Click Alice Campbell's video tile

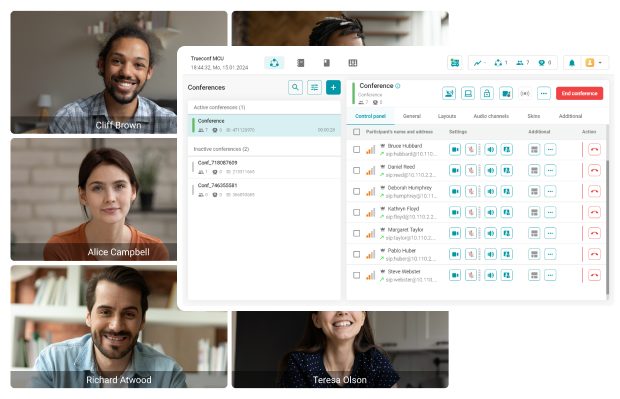(93, 199)
